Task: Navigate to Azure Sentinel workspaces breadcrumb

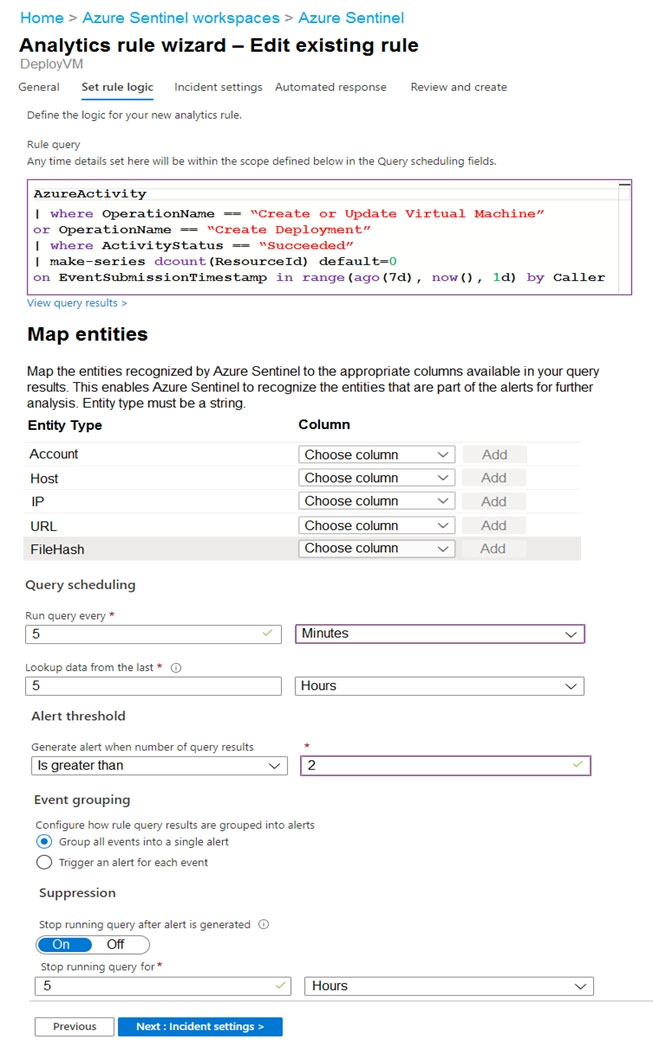Action: (181, 18)
